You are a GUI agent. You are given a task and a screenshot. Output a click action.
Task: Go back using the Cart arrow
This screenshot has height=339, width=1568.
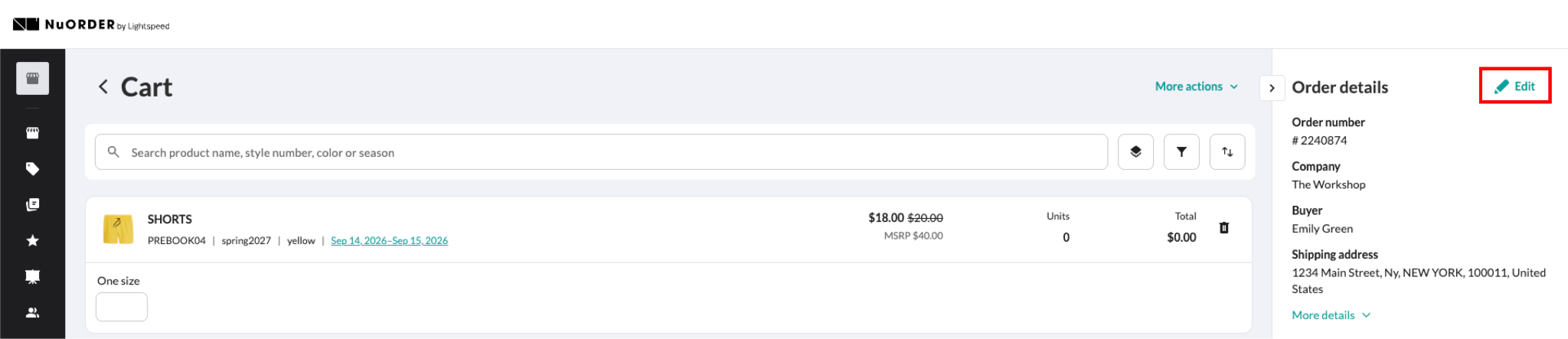click(x=103, y=86)
